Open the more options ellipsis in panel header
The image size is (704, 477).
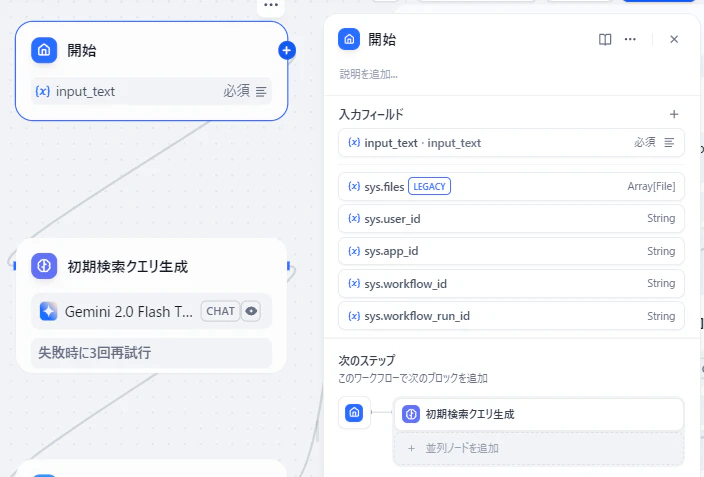630,40
